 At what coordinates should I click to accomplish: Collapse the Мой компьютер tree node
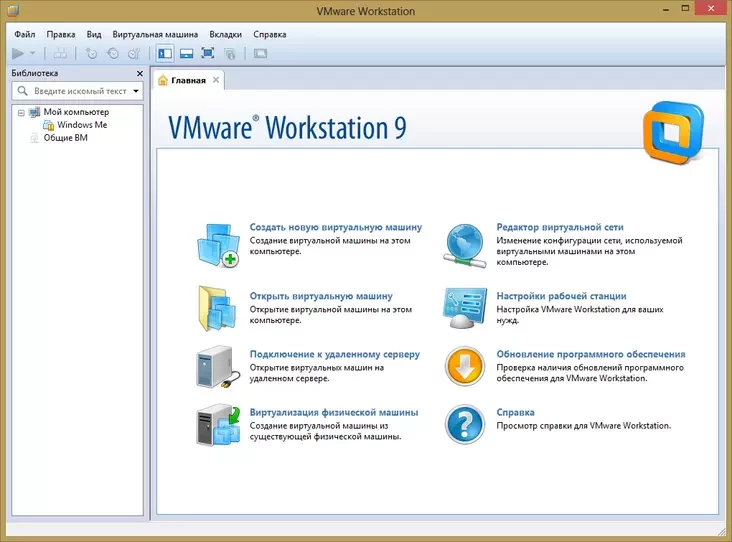point(21,112)
